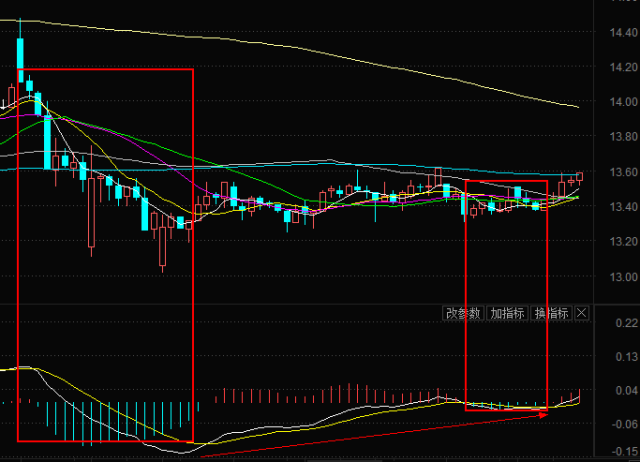Select the 13.80 price axis label
The image size is (640, 462).
click(624, 137)
